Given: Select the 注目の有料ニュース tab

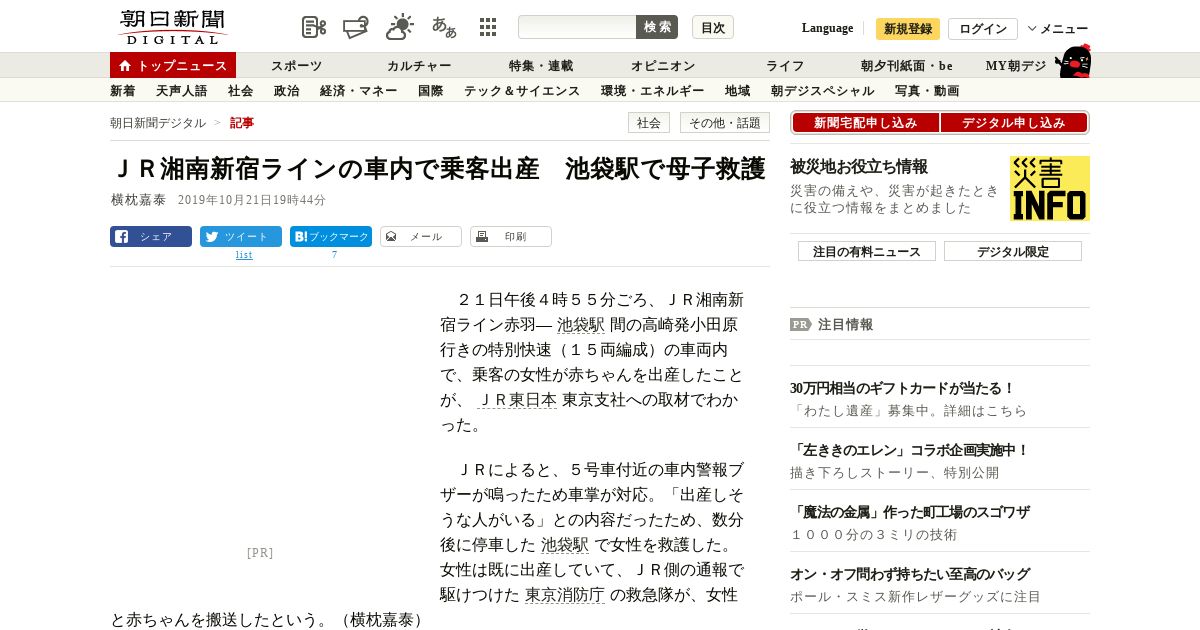Looking at the screenshot, I should tap(867, 251).
